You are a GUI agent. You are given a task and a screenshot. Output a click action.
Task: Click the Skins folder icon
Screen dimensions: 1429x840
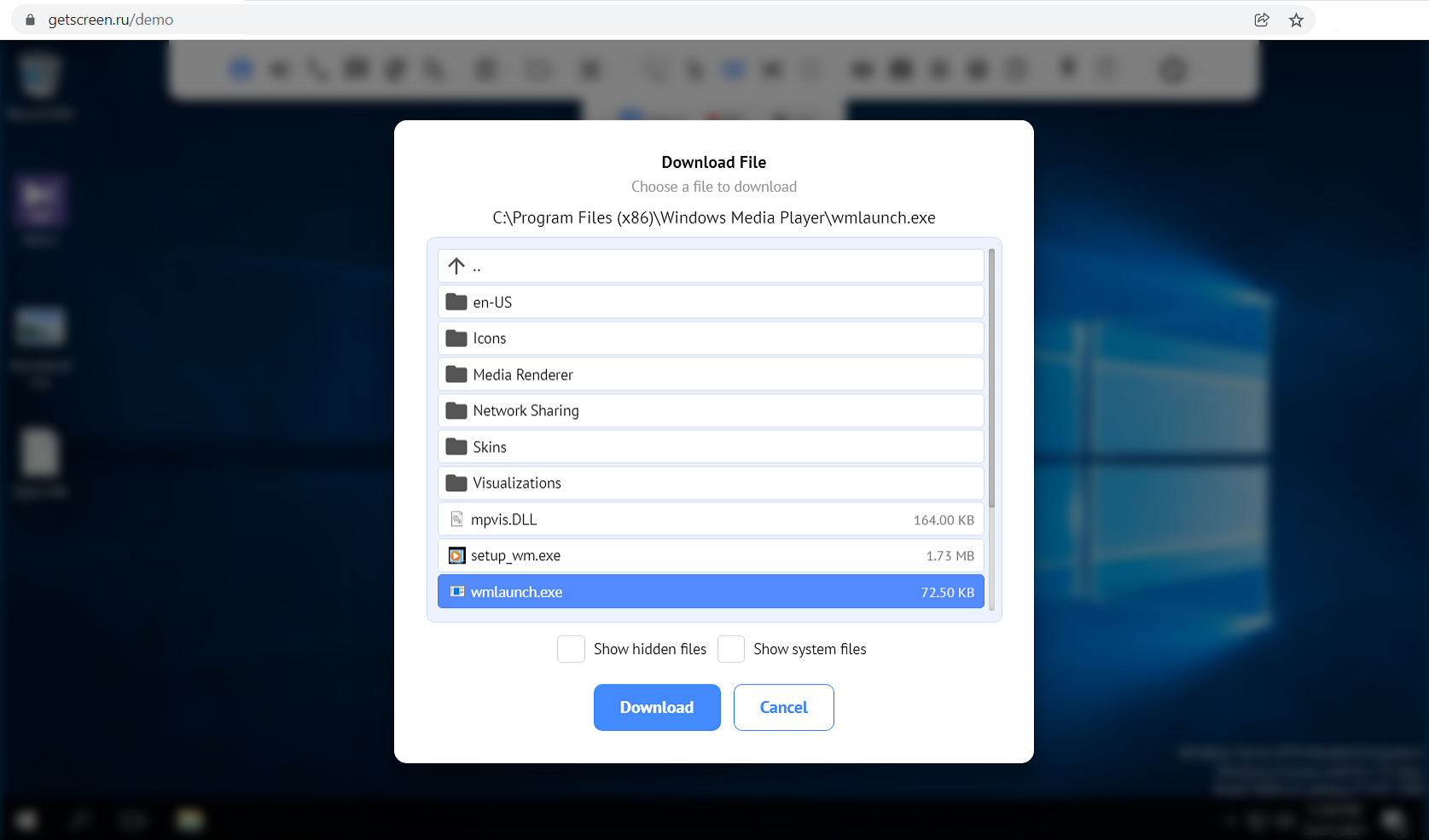[x=456, y=447]
